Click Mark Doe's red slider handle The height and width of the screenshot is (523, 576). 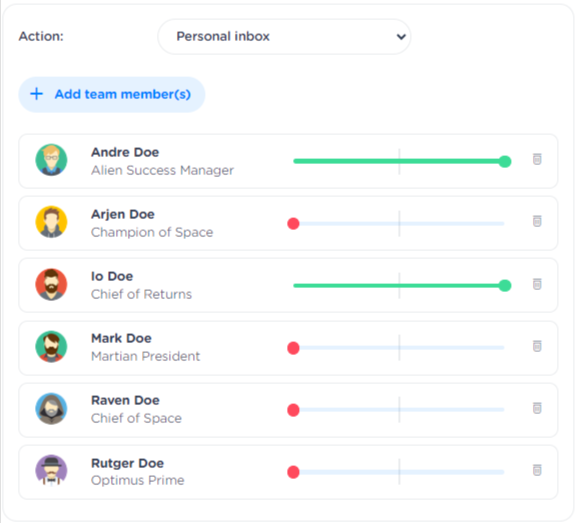(293, 347)
